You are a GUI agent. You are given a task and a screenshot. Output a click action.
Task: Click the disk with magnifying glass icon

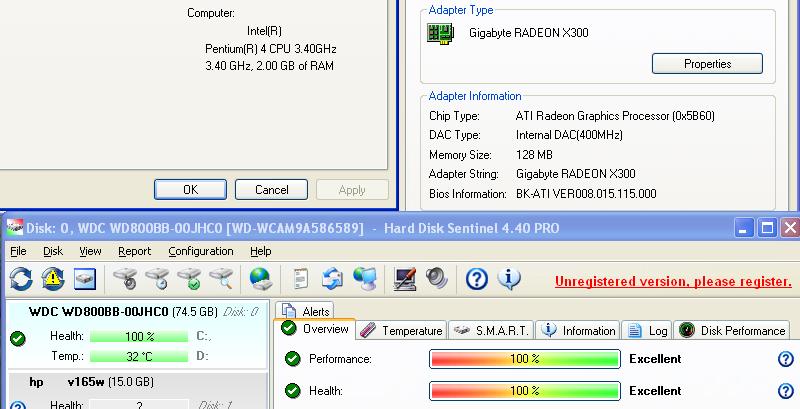click(221, 278)
